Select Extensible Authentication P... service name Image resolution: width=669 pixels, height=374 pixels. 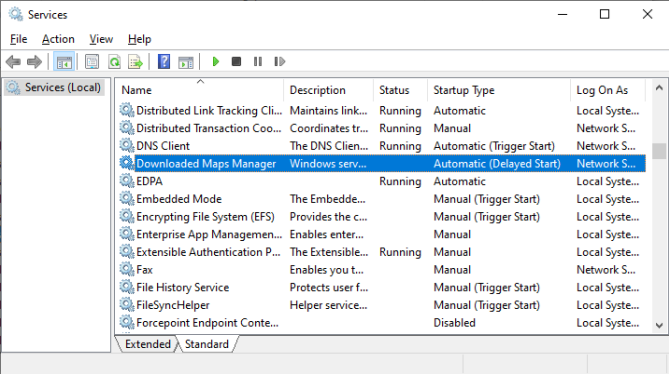click(x=208, y=252)
